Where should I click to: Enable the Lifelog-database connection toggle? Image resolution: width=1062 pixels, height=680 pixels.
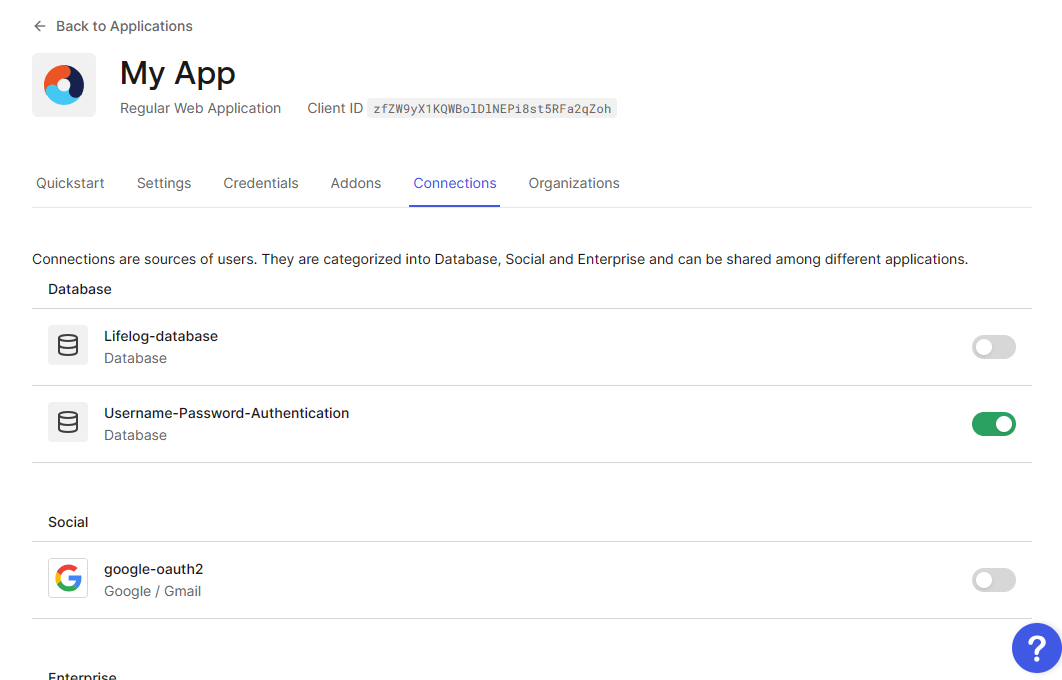tap(993, 347)
